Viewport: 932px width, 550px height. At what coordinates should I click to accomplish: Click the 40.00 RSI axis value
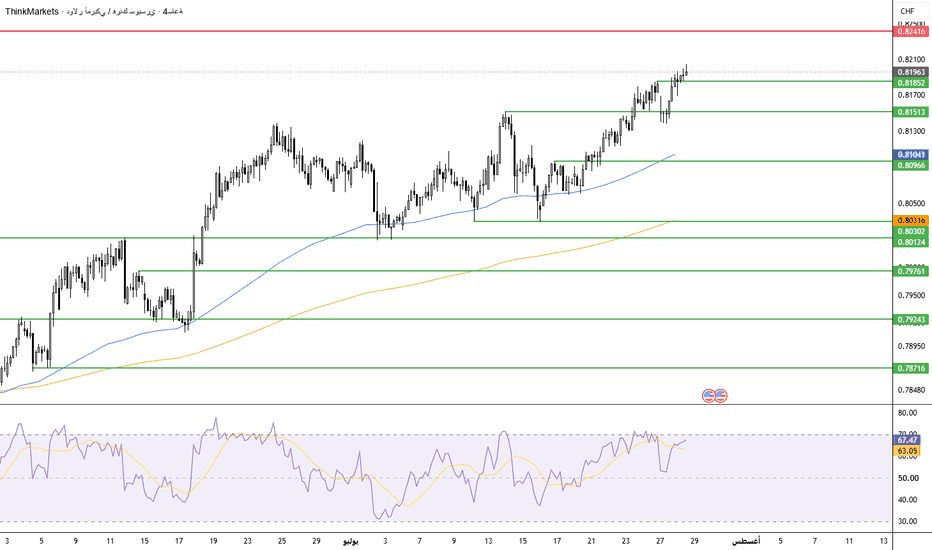pos(908,500)
